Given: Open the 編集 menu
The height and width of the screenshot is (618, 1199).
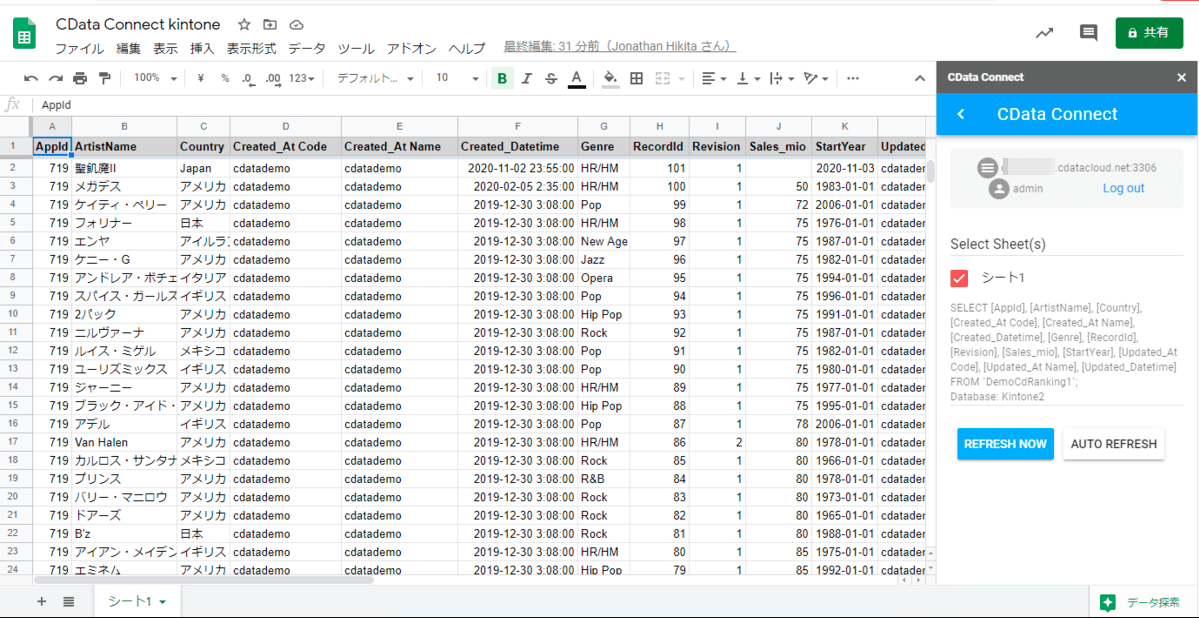Looking at the screenshot, I should point(128,49).
